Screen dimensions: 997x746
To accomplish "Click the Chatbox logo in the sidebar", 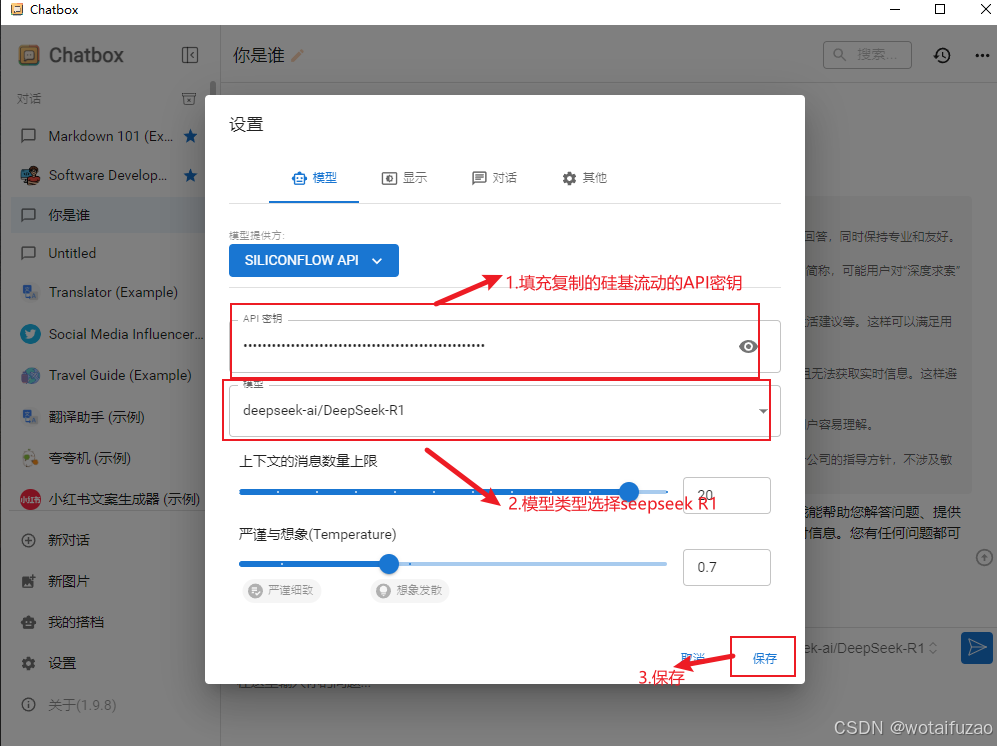I will point(29,55).
